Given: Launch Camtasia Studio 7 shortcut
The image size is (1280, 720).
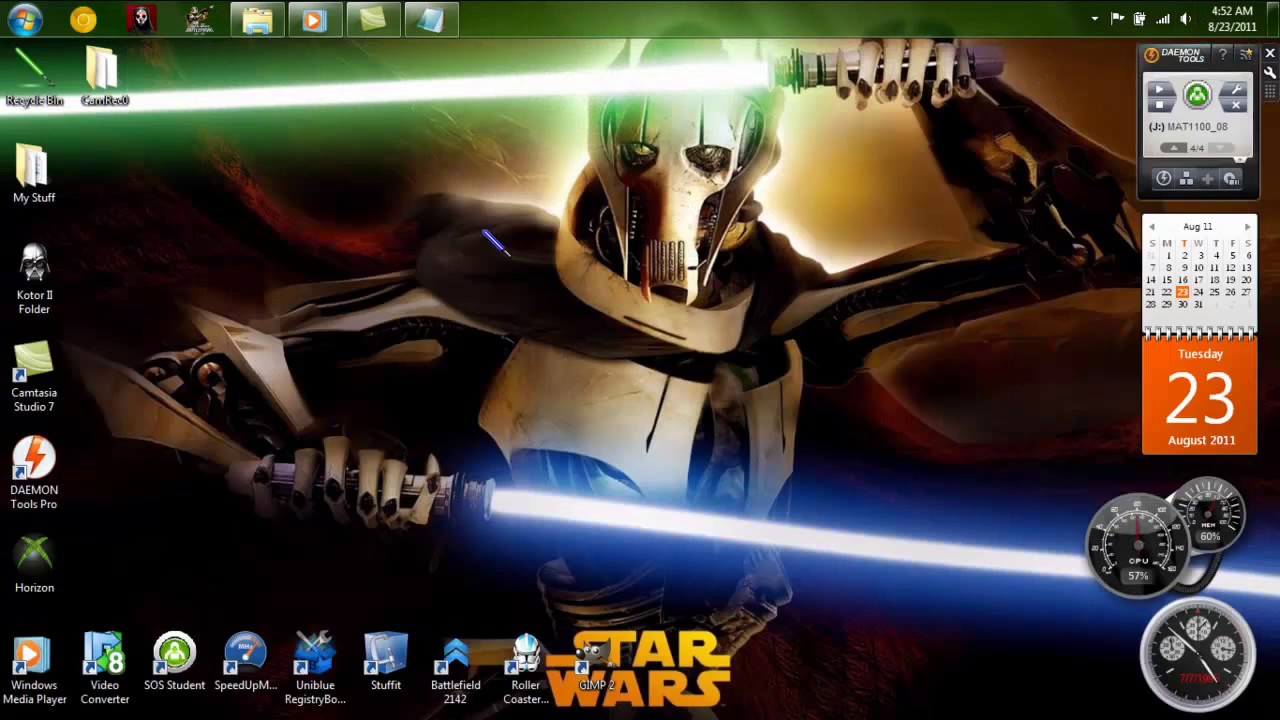Looking at the screenshot, I should [x=34, y=376].
